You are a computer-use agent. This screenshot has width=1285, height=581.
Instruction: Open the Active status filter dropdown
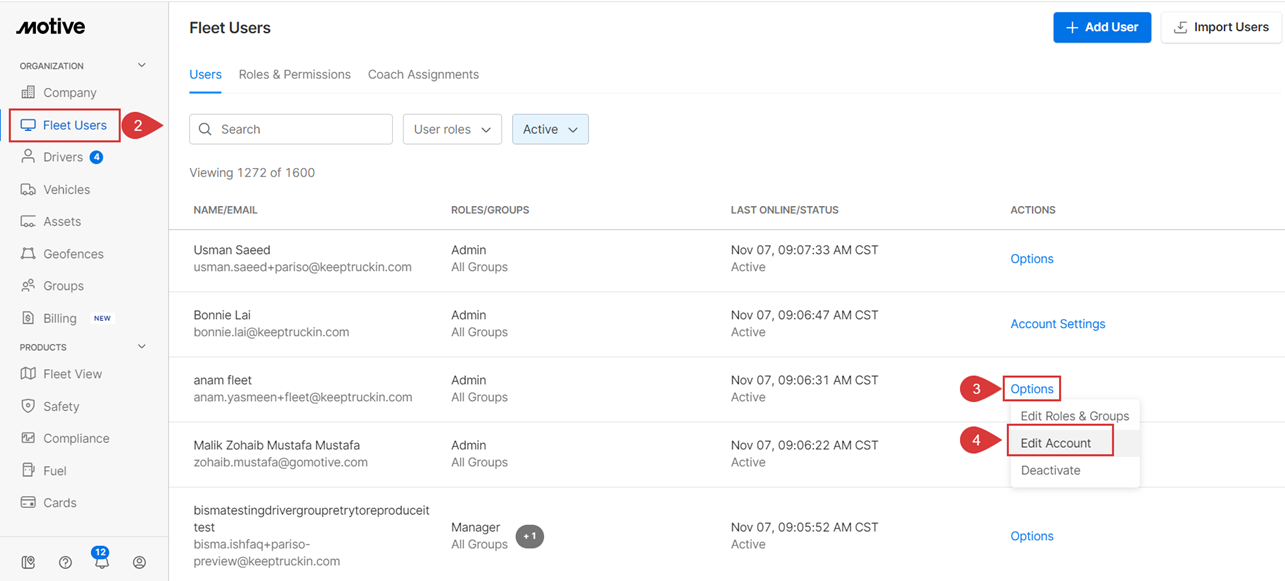(550, 129)
